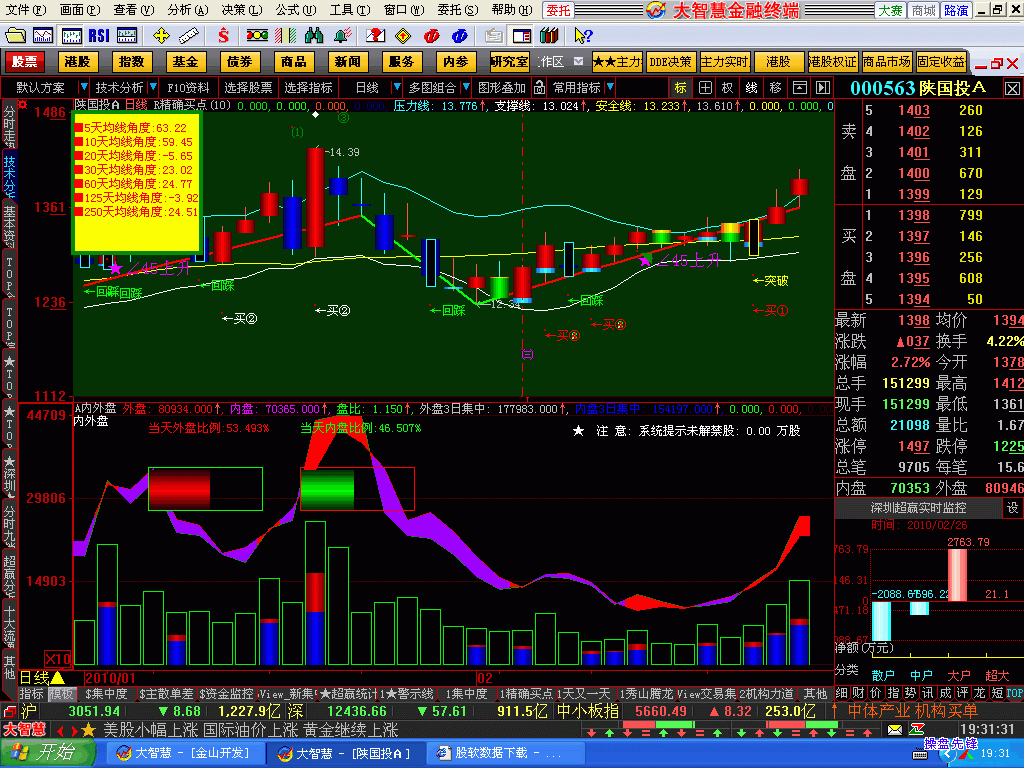Screen dimensions: 1024x768
Task: Open the 分析(A) menu
Action: click(187, 10)
